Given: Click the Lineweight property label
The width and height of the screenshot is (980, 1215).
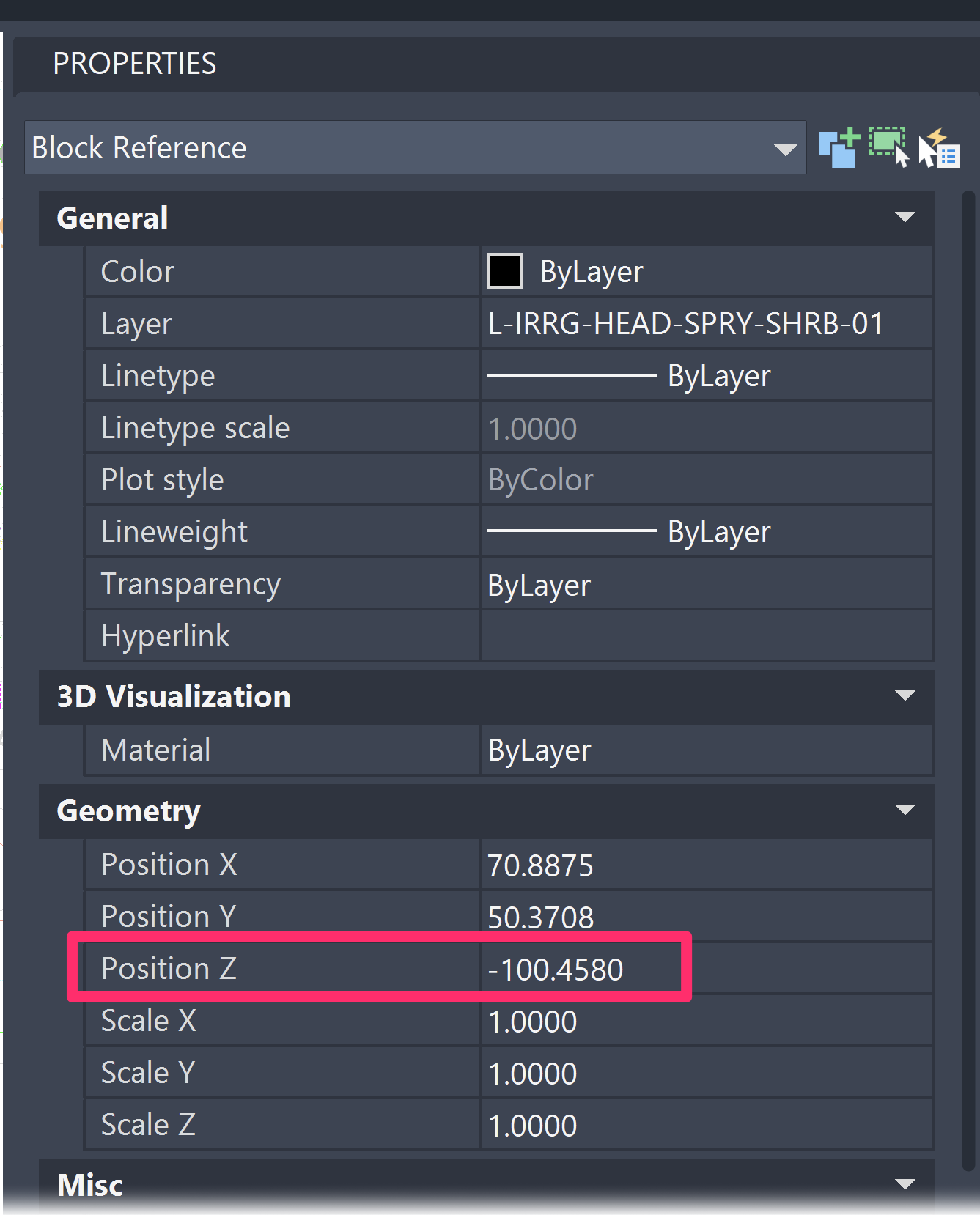Looking at the screenshot, I should tap(174, 532).
